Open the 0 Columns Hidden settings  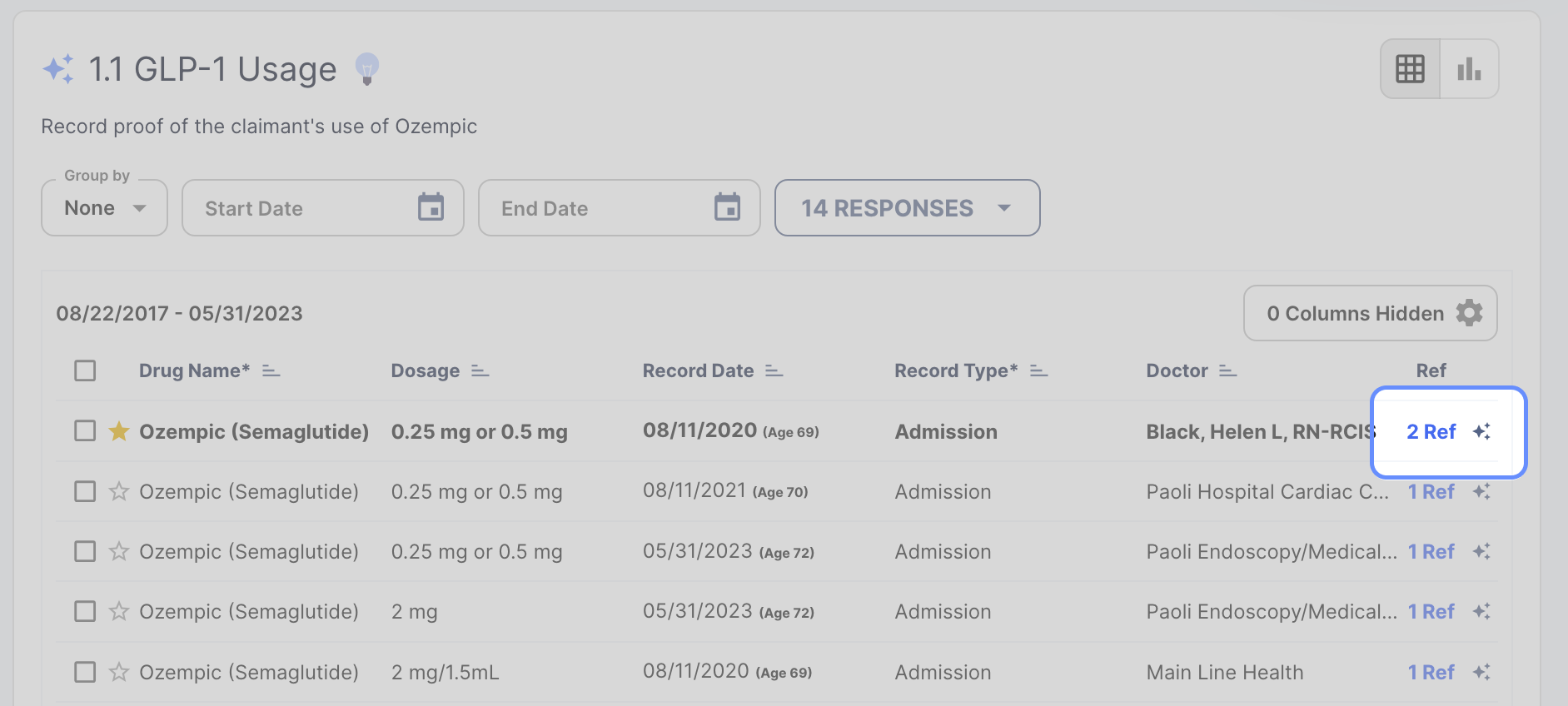pos(1371,313)
